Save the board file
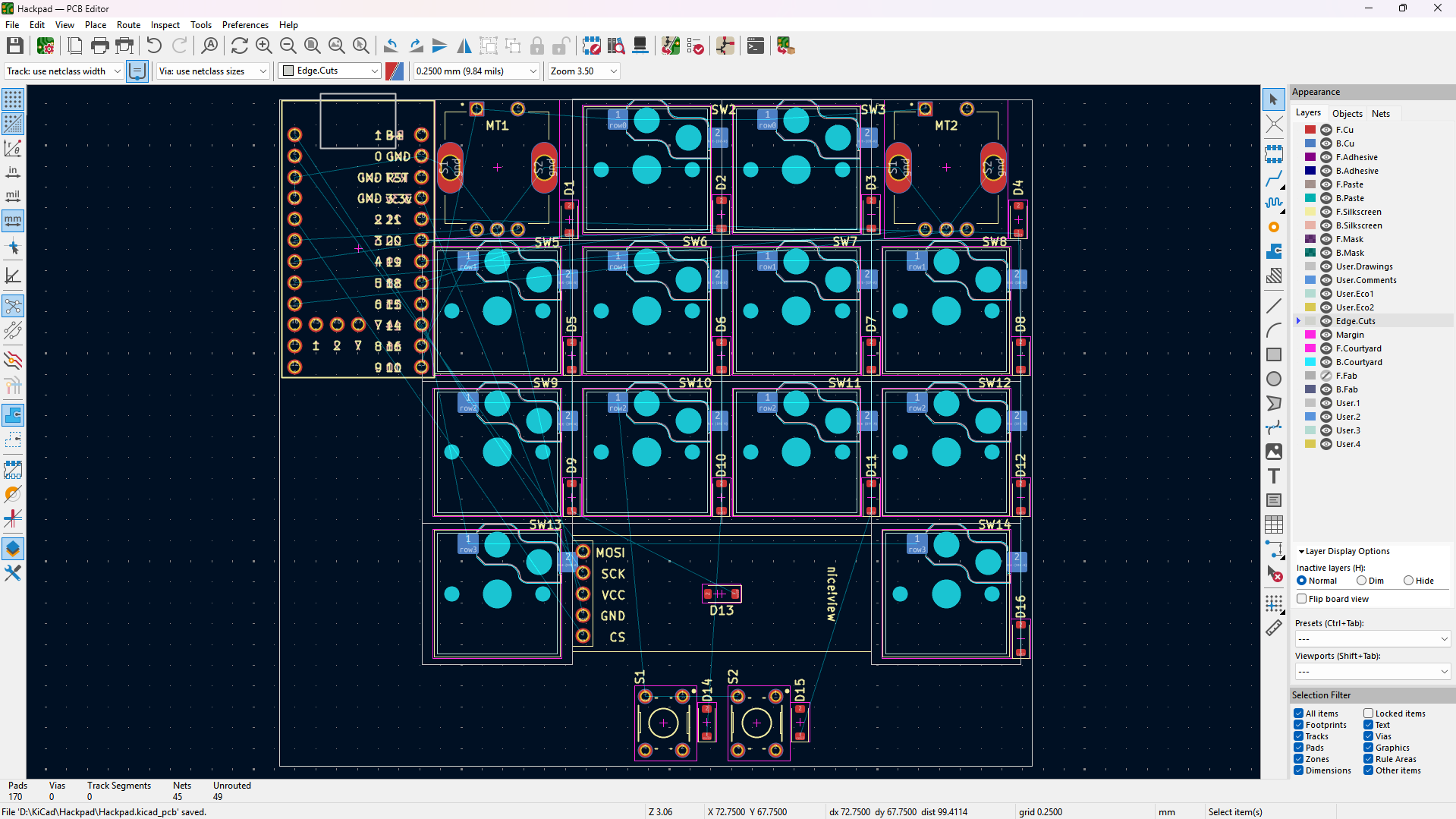 point(14,46)
